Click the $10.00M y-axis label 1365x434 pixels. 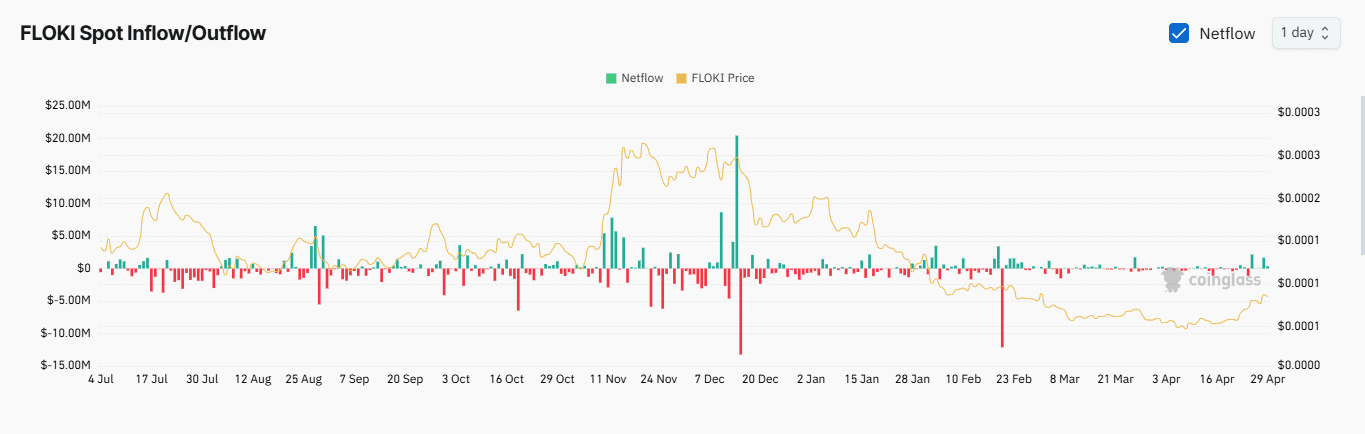[x=67, y=203]
